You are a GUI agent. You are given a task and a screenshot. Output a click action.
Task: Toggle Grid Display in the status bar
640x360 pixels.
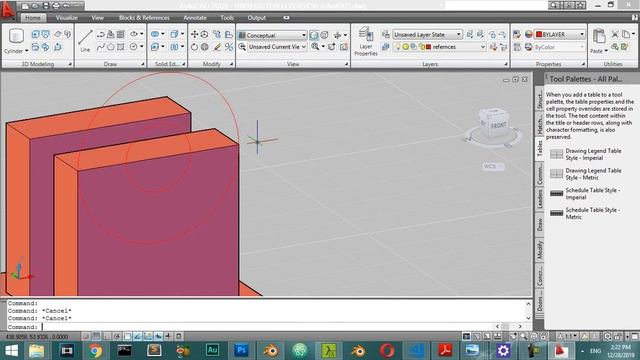coord(96,336)
